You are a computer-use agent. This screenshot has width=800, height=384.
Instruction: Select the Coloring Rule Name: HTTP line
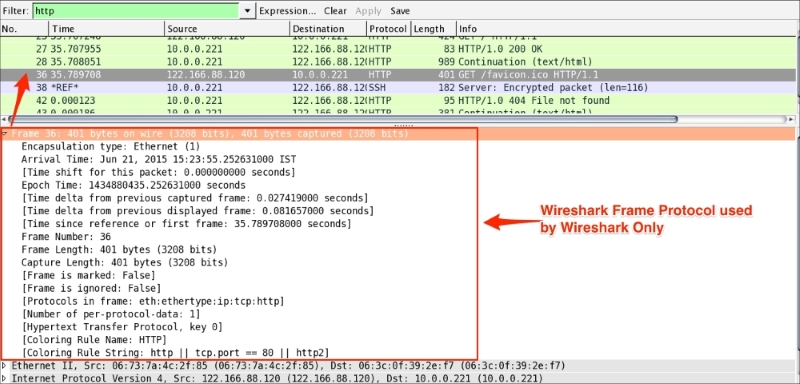pyautogui.click(x=94, y=340)
